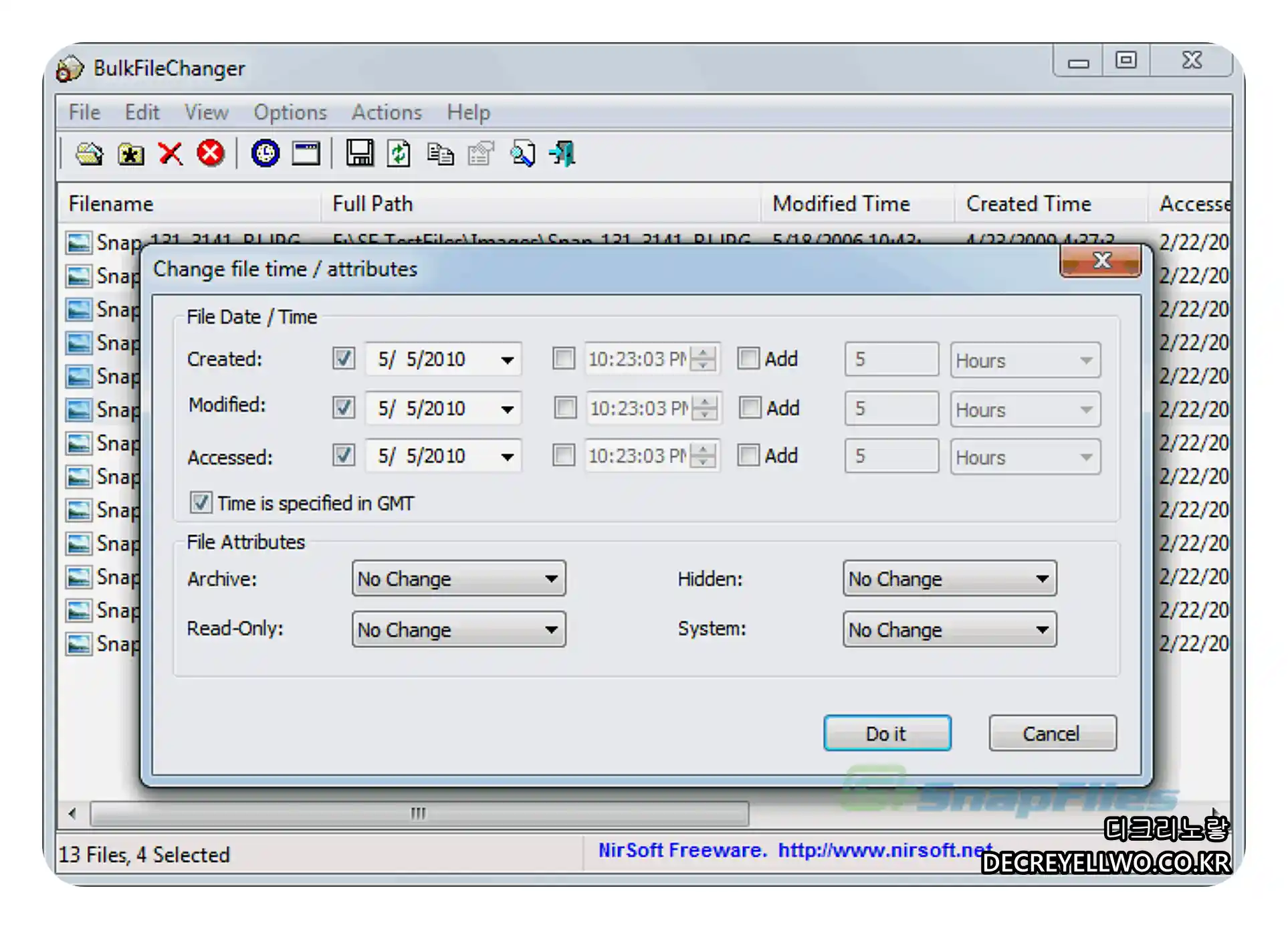Click the magnifier find icon
Image resolution: width=1288 pixels, height=929 pixels.
pos(522,154)
